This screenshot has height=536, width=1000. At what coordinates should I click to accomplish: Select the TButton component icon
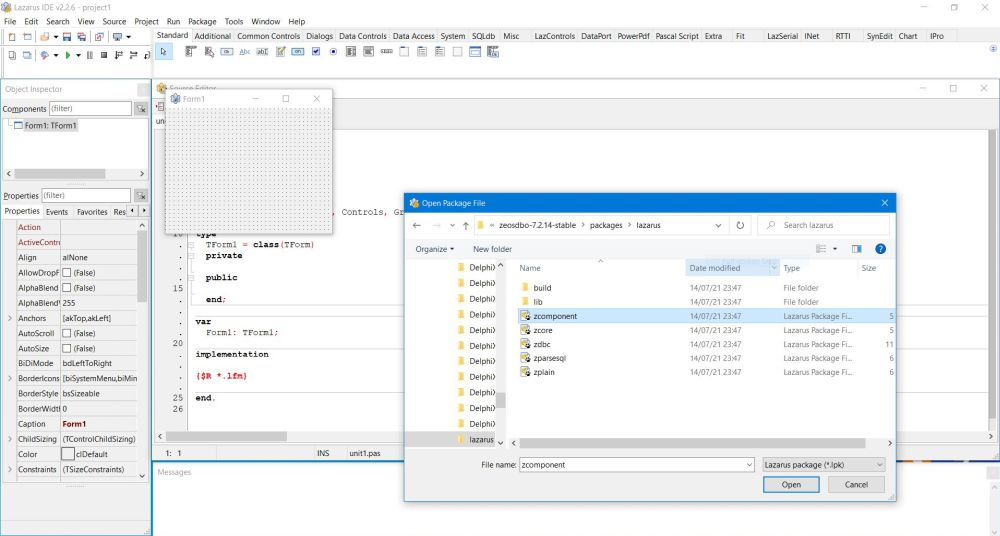coord(226,52)
